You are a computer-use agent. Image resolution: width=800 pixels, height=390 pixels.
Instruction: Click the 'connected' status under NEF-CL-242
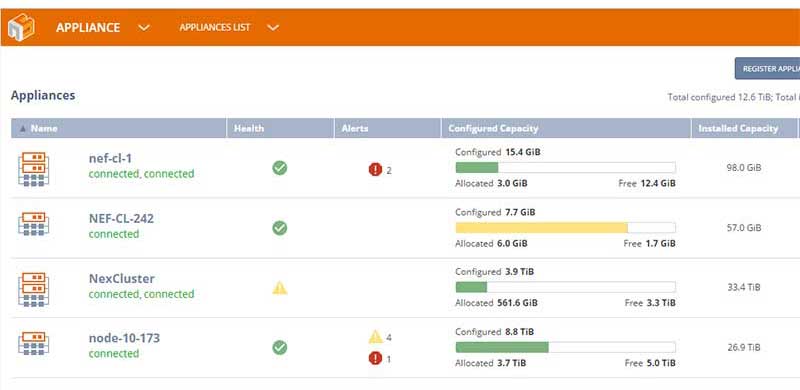point(114,234)
